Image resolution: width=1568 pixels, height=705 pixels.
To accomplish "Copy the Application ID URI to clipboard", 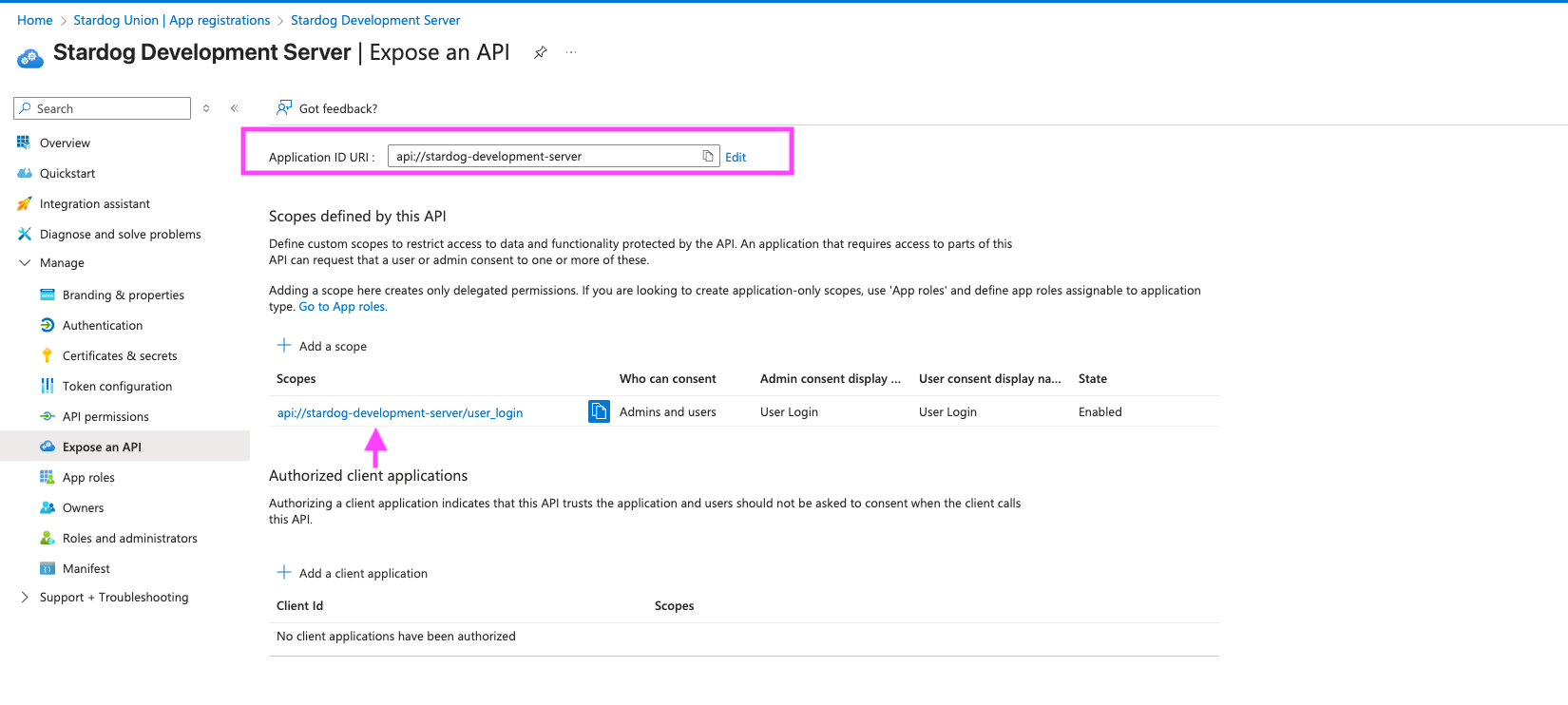I will (708, 156).
